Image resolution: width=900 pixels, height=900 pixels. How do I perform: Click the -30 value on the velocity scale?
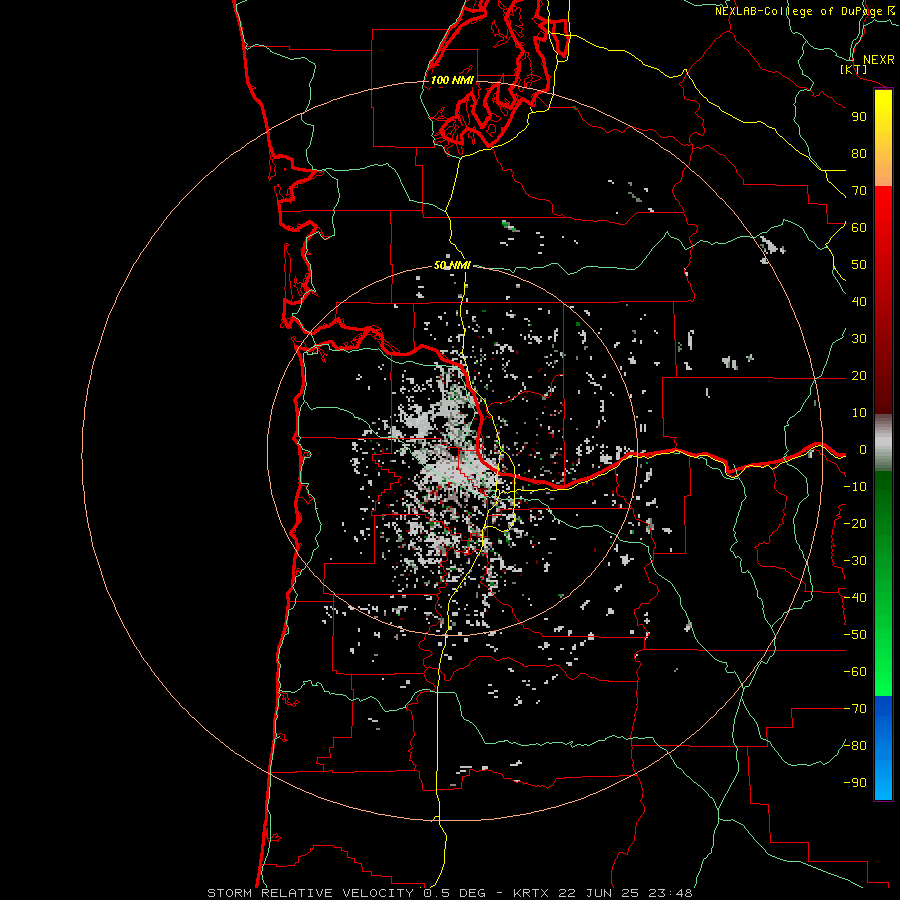tap(855, 561)
